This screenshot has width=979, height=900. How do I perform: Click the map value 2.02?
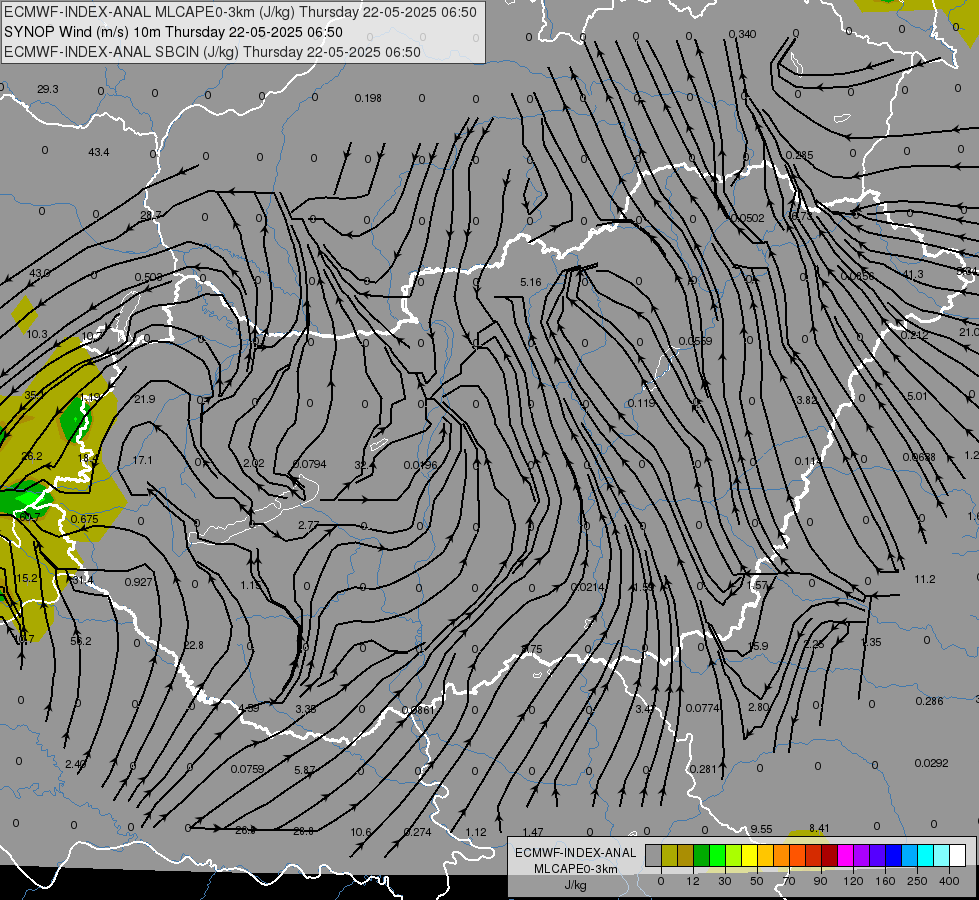pyautogui.click(x=253, y=463)
